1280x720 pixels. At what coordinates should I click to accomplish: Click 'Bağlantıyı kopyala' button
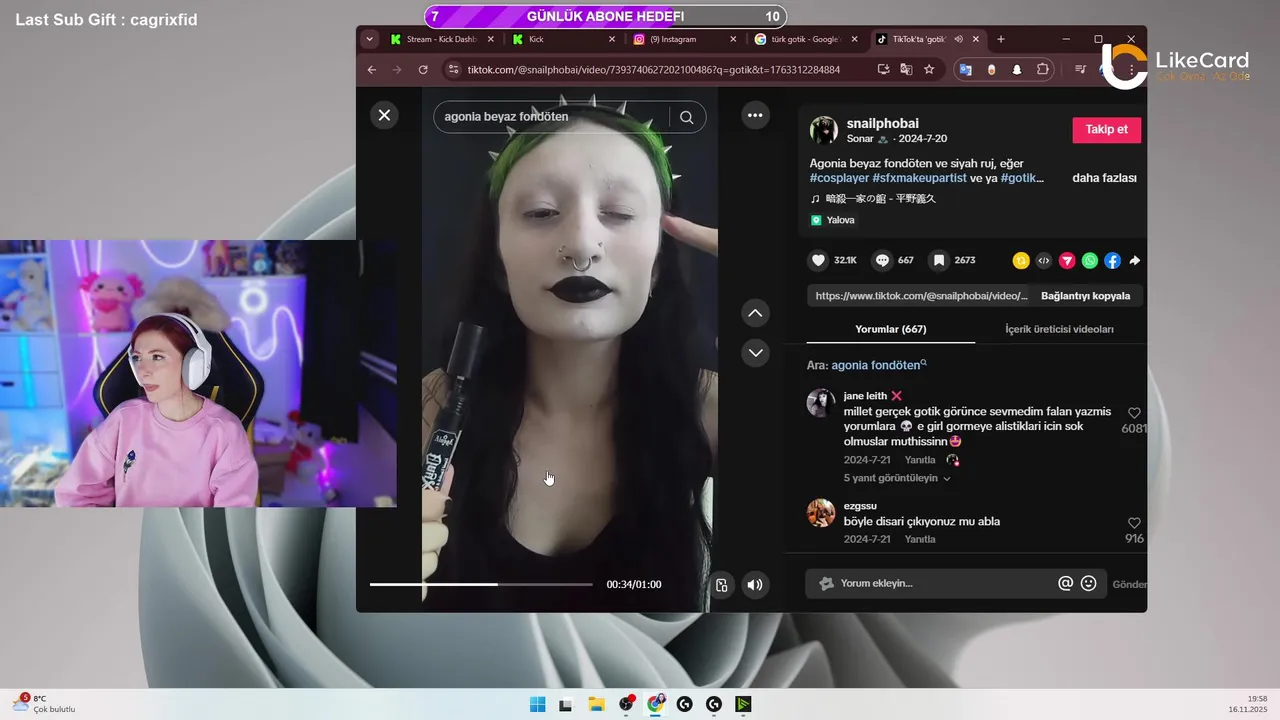click(x=1085, y=296)
